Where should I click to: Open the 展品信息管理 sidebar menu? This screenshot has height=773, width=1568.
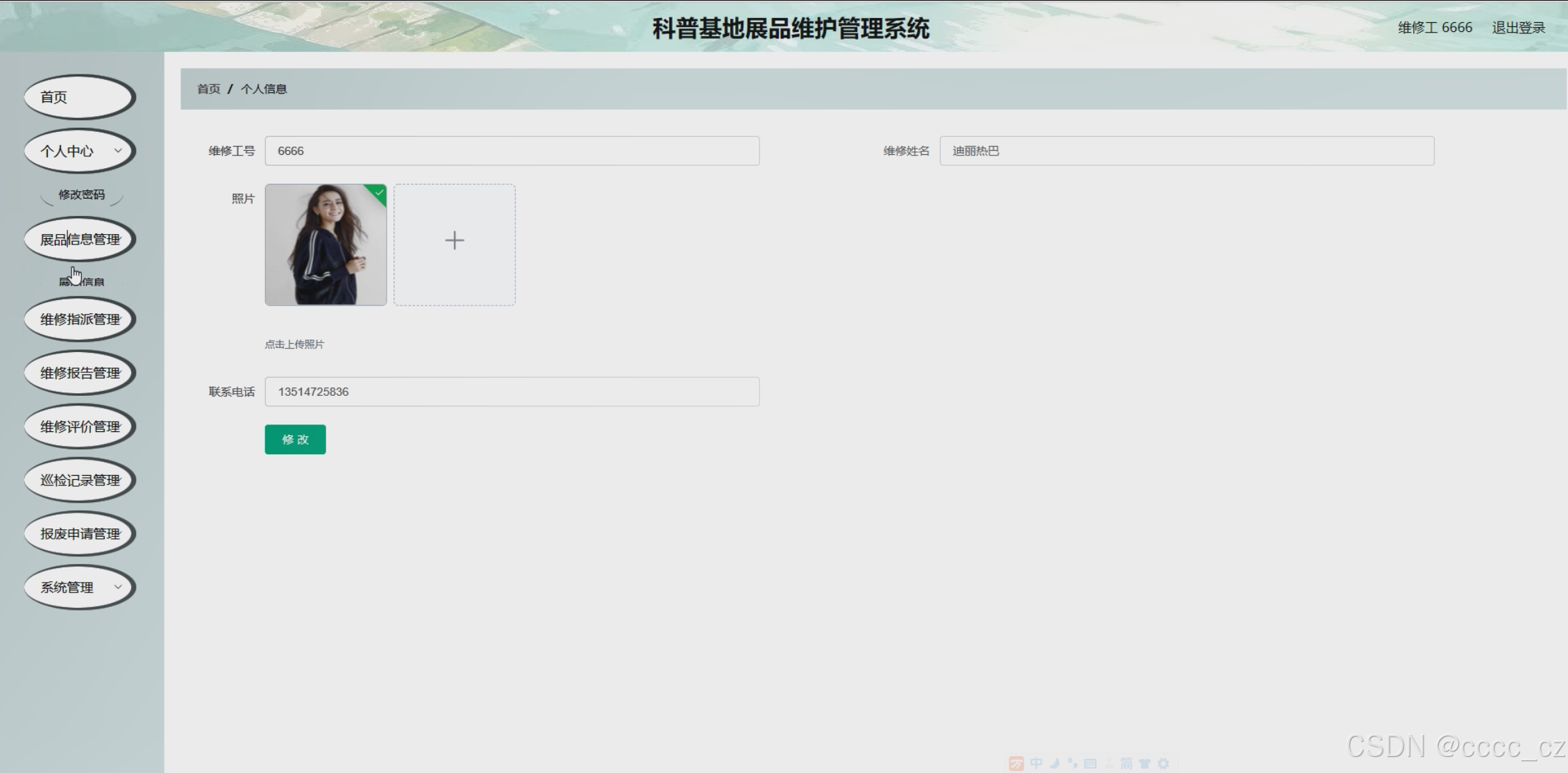click(80, 240)
